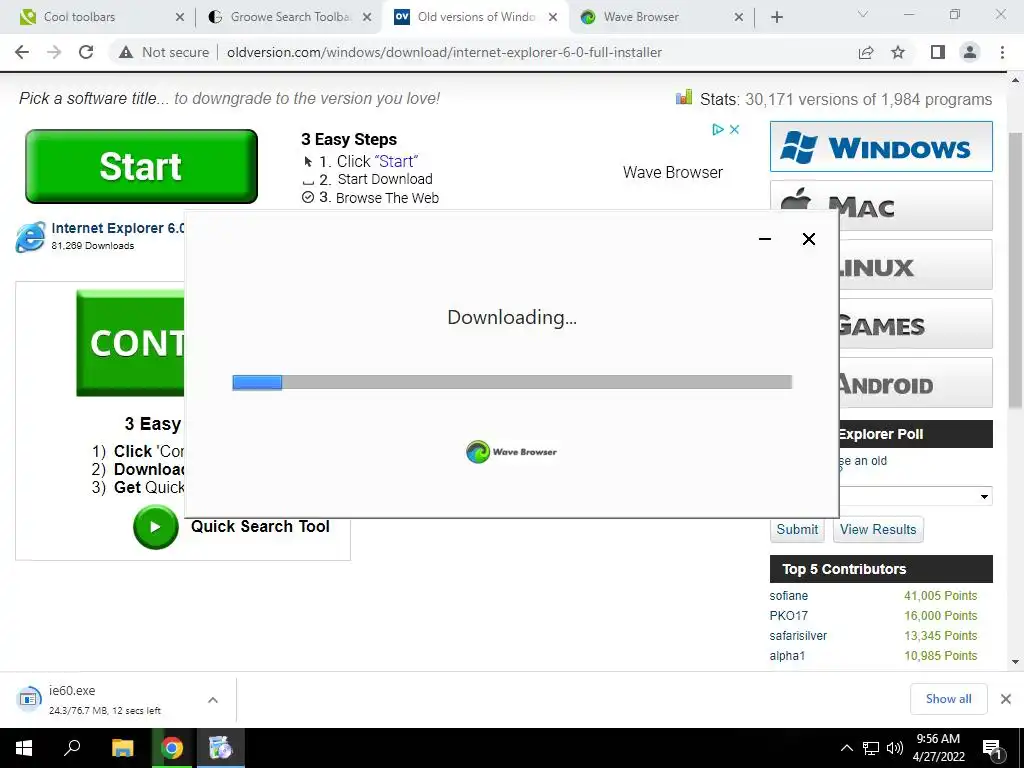Open the notification center icon
The width and height of the screenshot is (1024, 768).
(992, 750)
